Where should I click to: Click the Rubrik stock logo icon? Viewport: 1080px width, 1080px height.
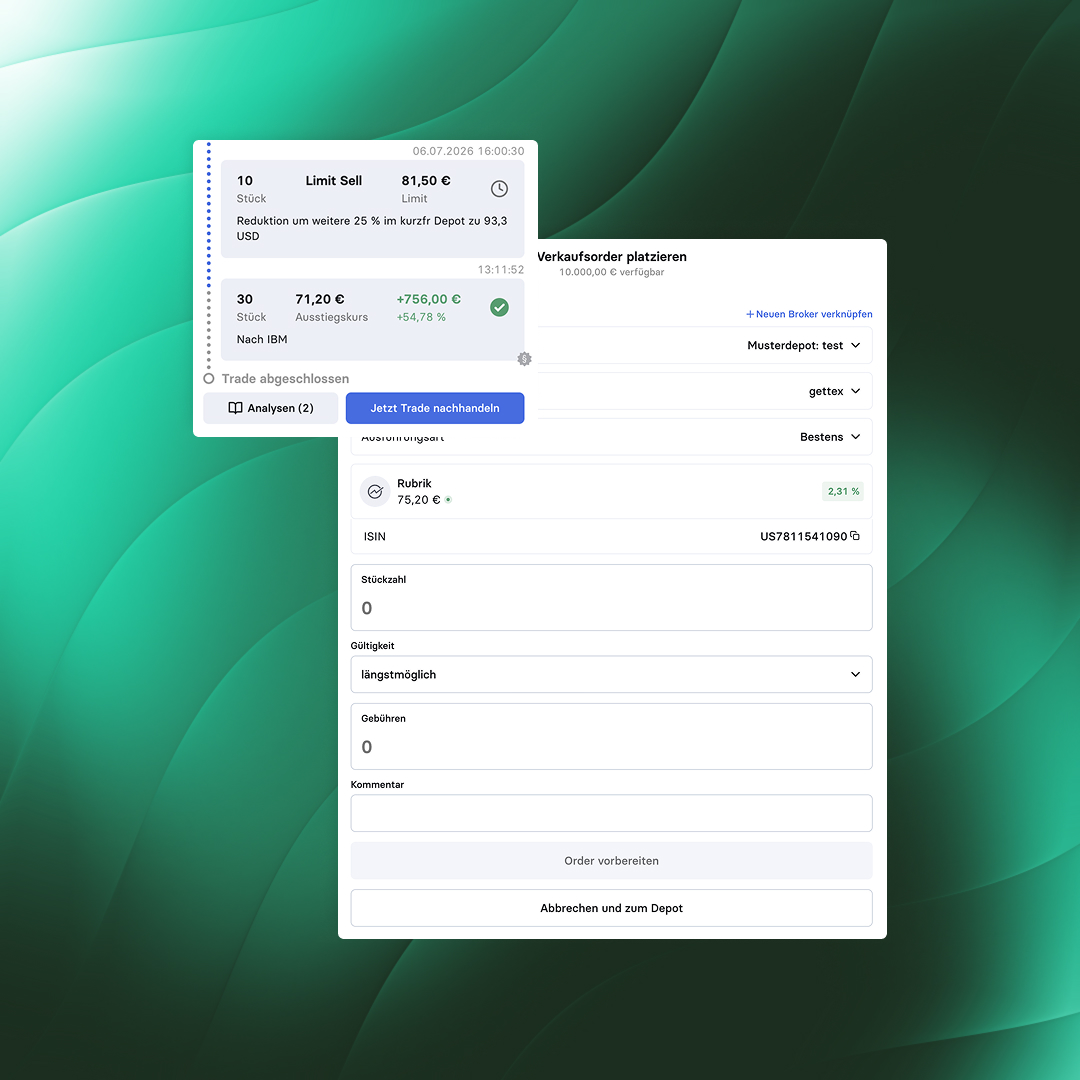pos(375,492)
